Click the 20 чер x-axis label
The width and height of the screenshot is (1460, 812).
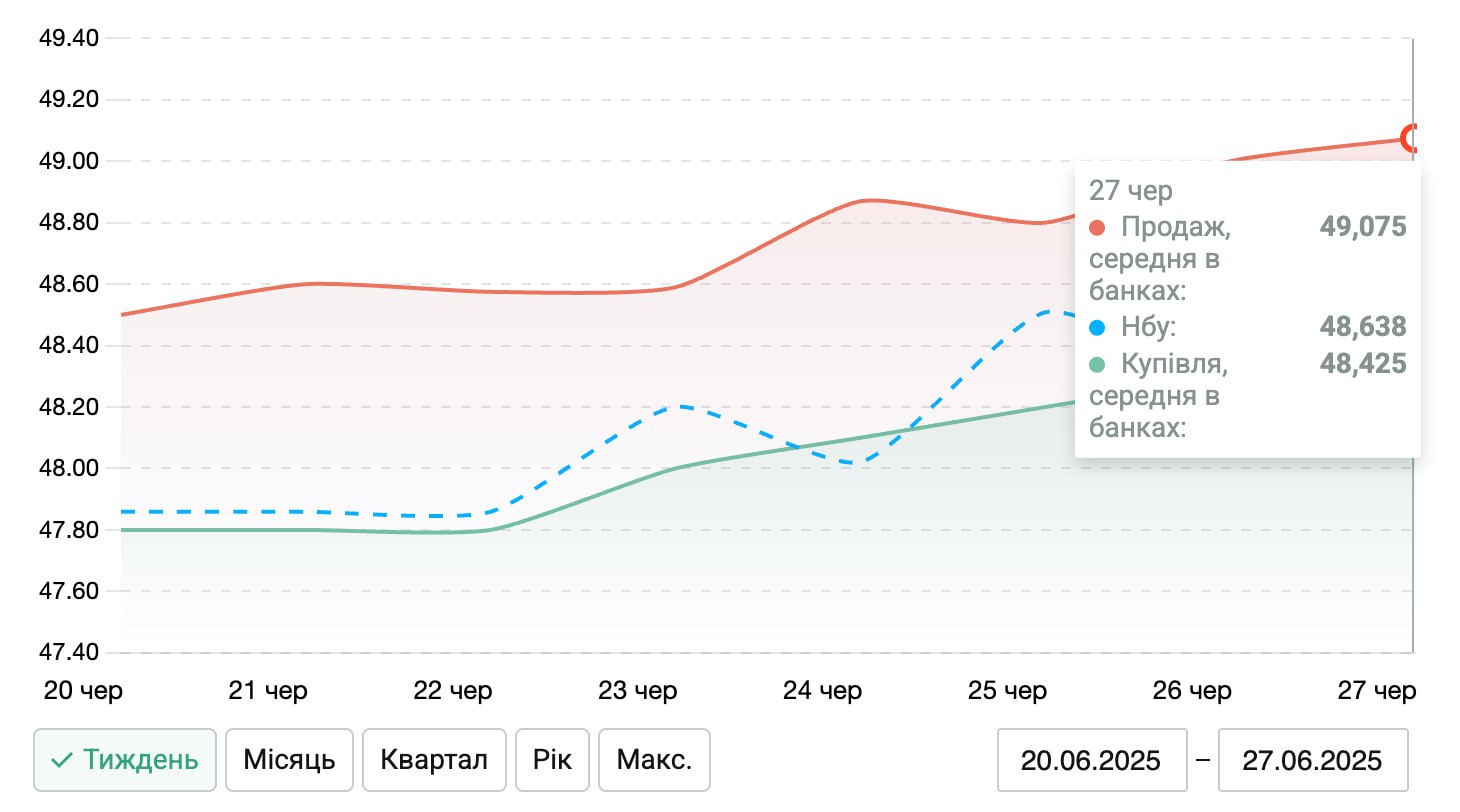tap(83, 691)
